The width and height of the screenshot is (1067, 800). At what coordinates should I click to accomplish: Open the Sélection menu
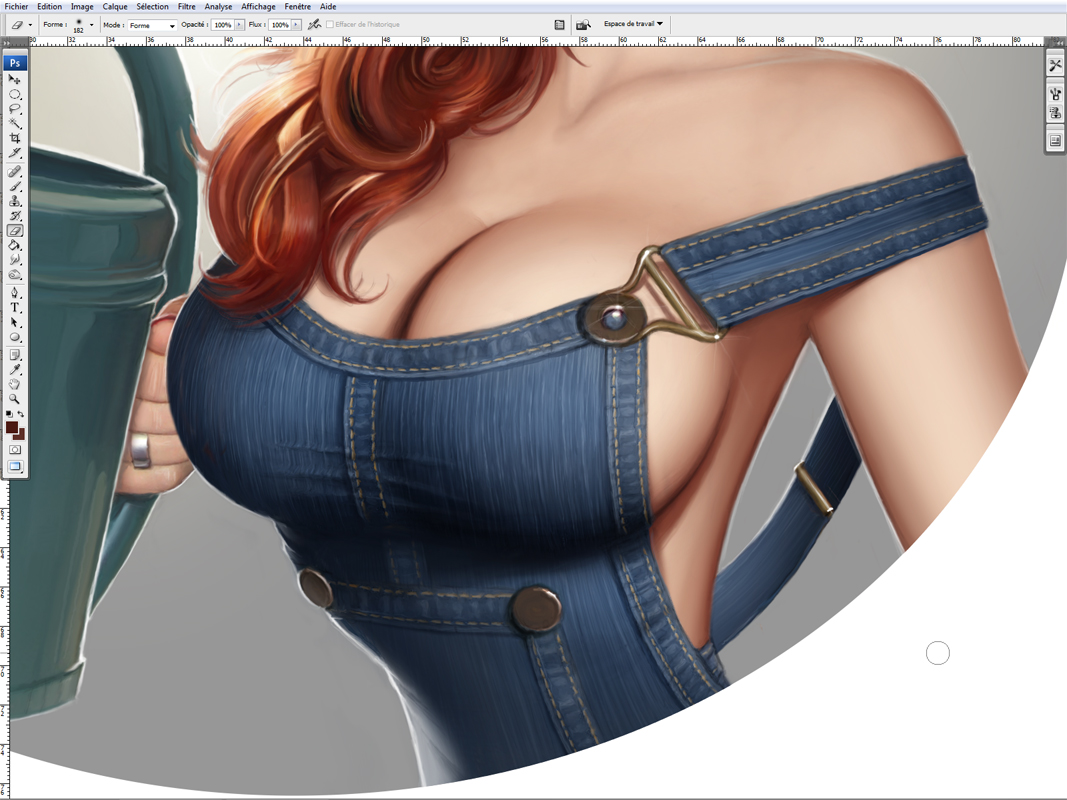(152, 6)
